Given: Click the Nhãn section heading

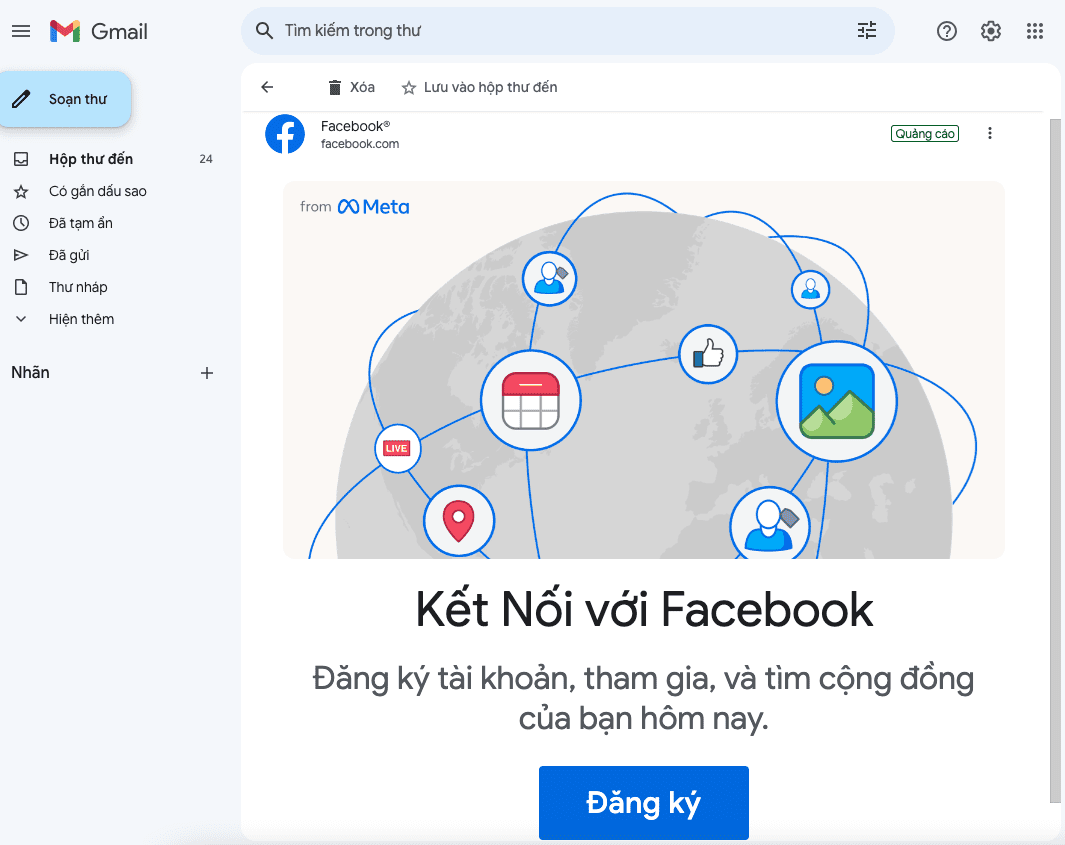Looking at the screenshot, I should point(31,372).
